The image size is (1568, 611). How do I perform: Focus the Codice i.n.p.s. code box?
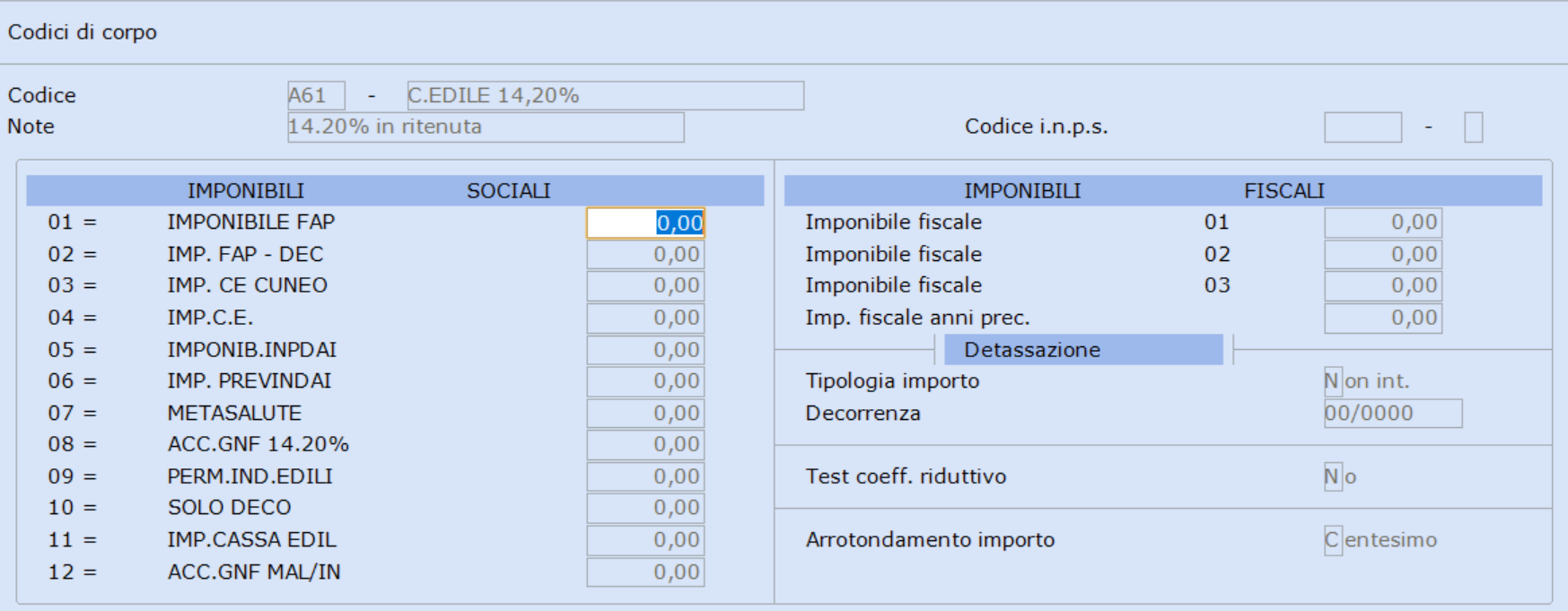(x=1362, y=127)
